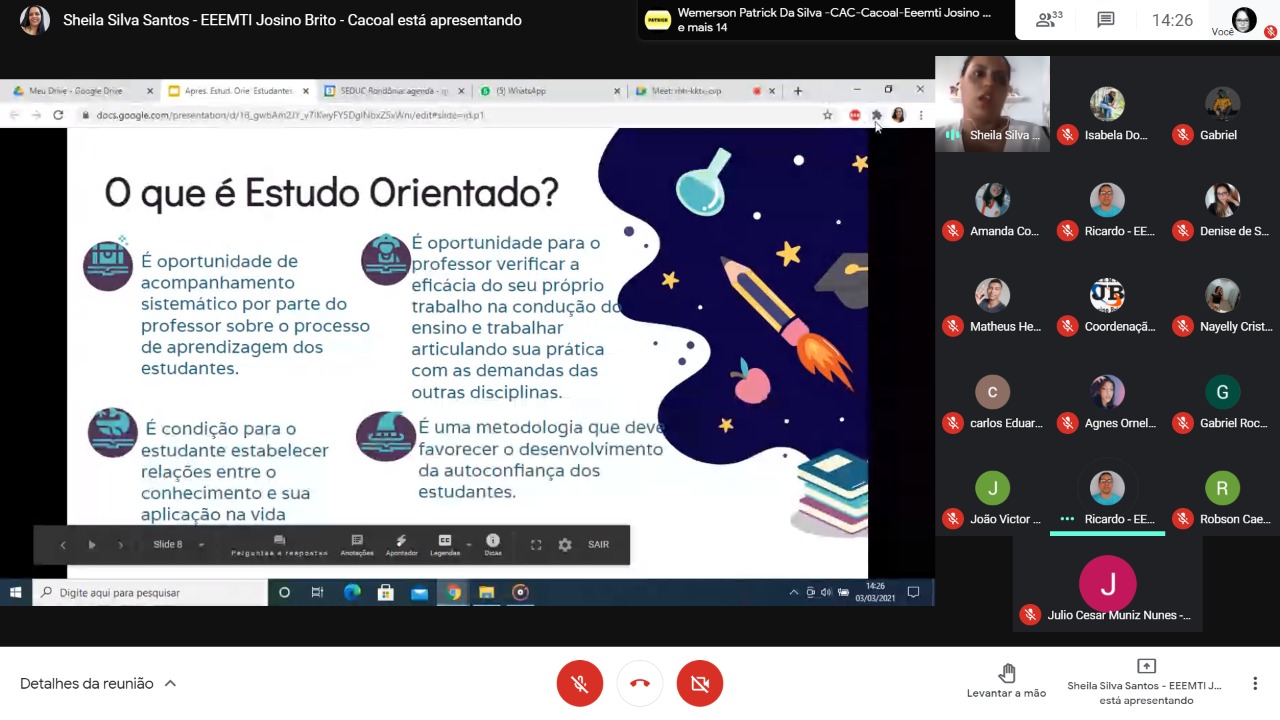Select Nayelly Crist... participant avatar
The height and width of the screenshot is (720, 1280).
[x=1222, y=296]
